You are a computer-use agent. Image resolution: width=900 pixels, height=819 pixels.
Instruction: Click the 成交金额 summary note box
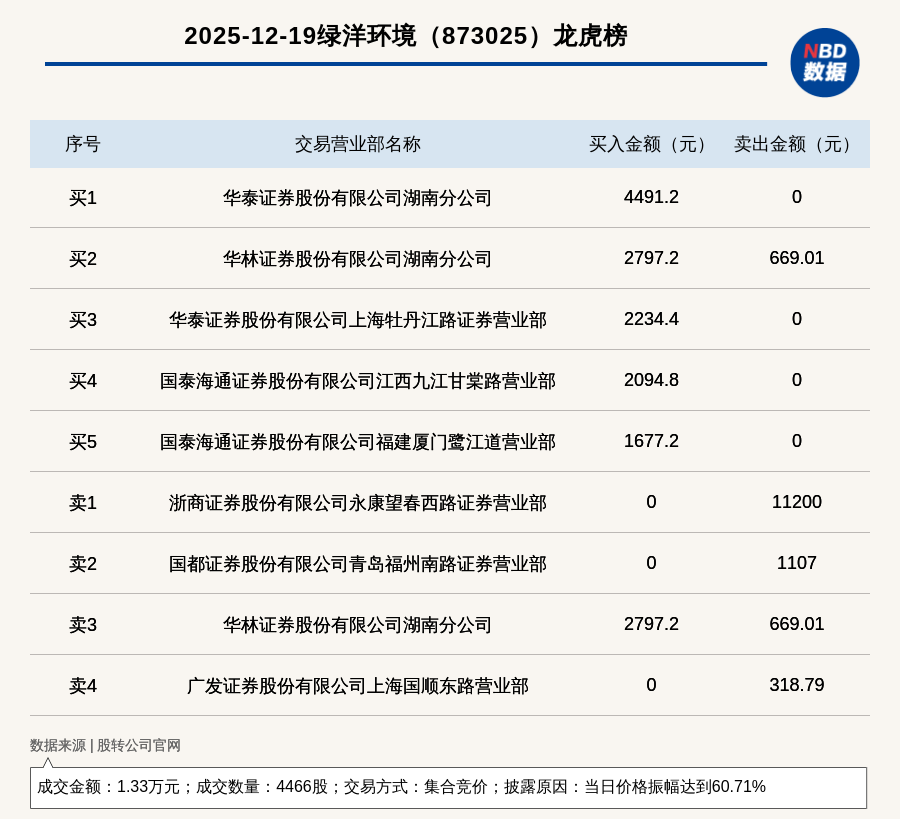(448, 787)
